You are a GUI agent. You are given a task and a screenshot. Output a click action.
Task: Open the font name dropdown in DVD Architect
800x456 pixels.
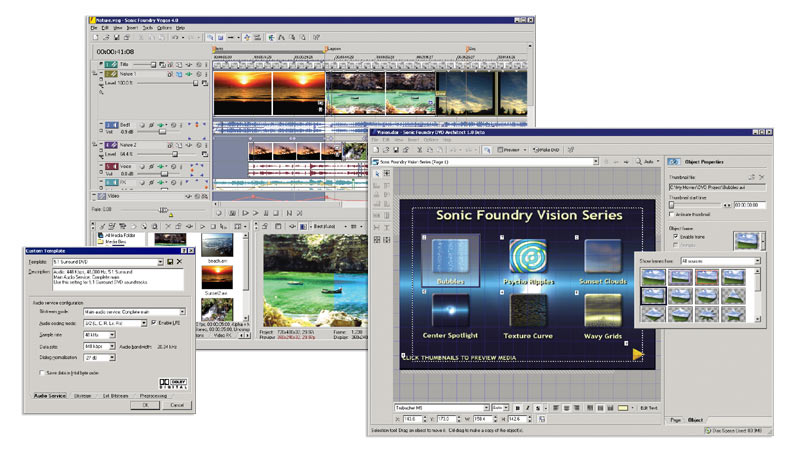[486, 408]
